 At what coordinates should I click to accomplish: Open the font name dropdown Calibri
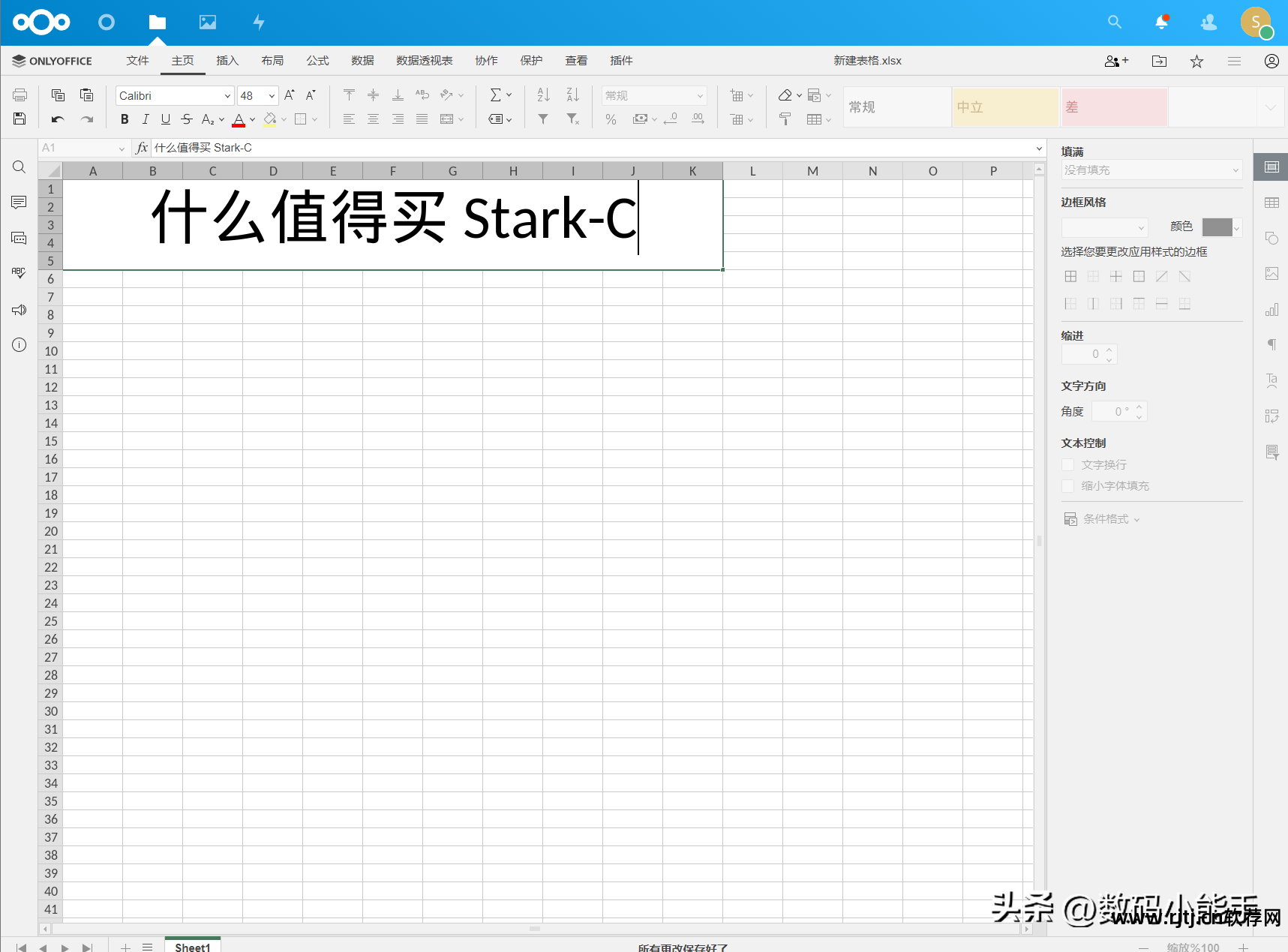pos(227,96)
